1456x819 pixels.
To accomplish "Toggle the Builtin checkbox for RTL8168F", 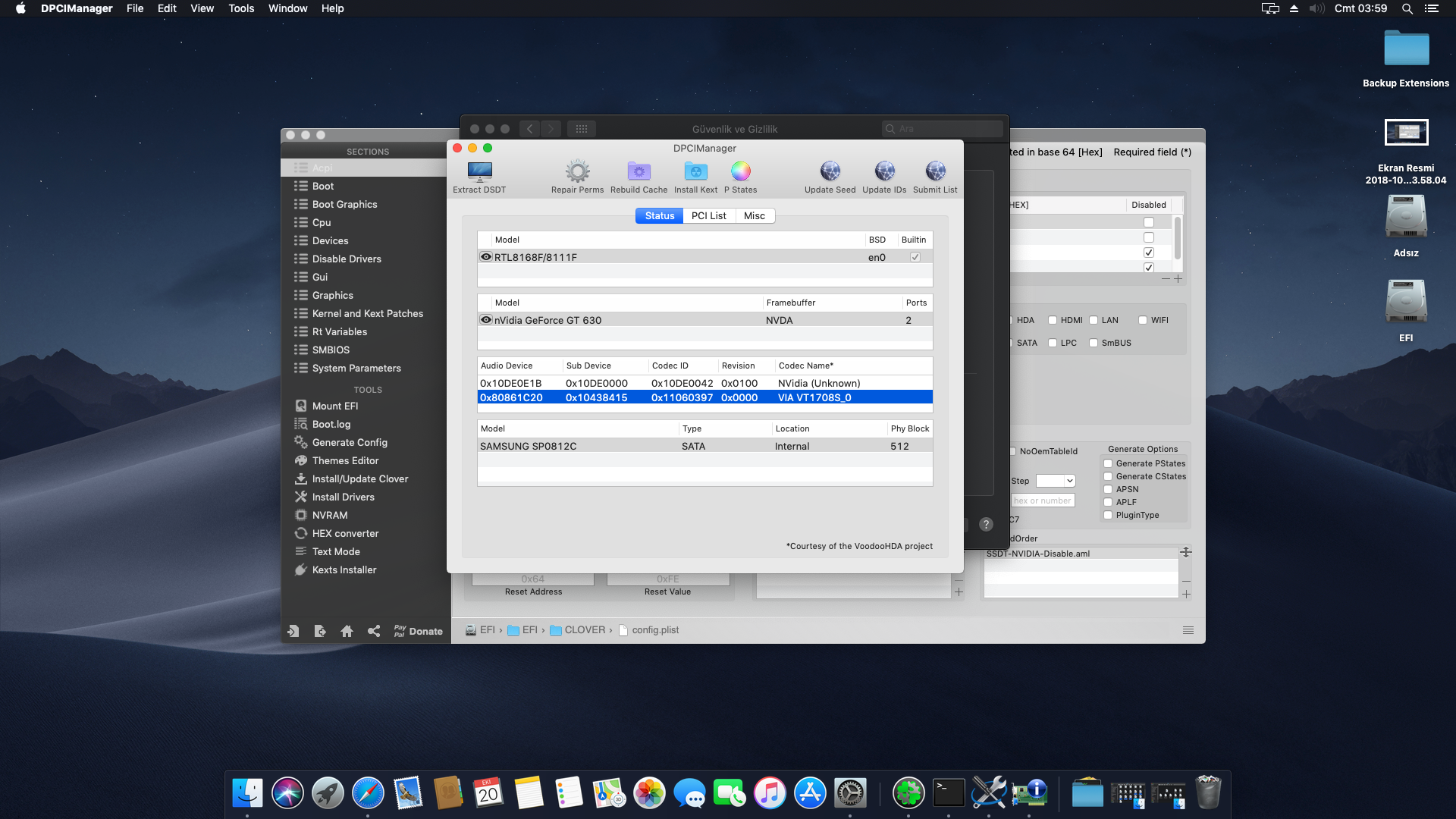I will click(915, 257).
